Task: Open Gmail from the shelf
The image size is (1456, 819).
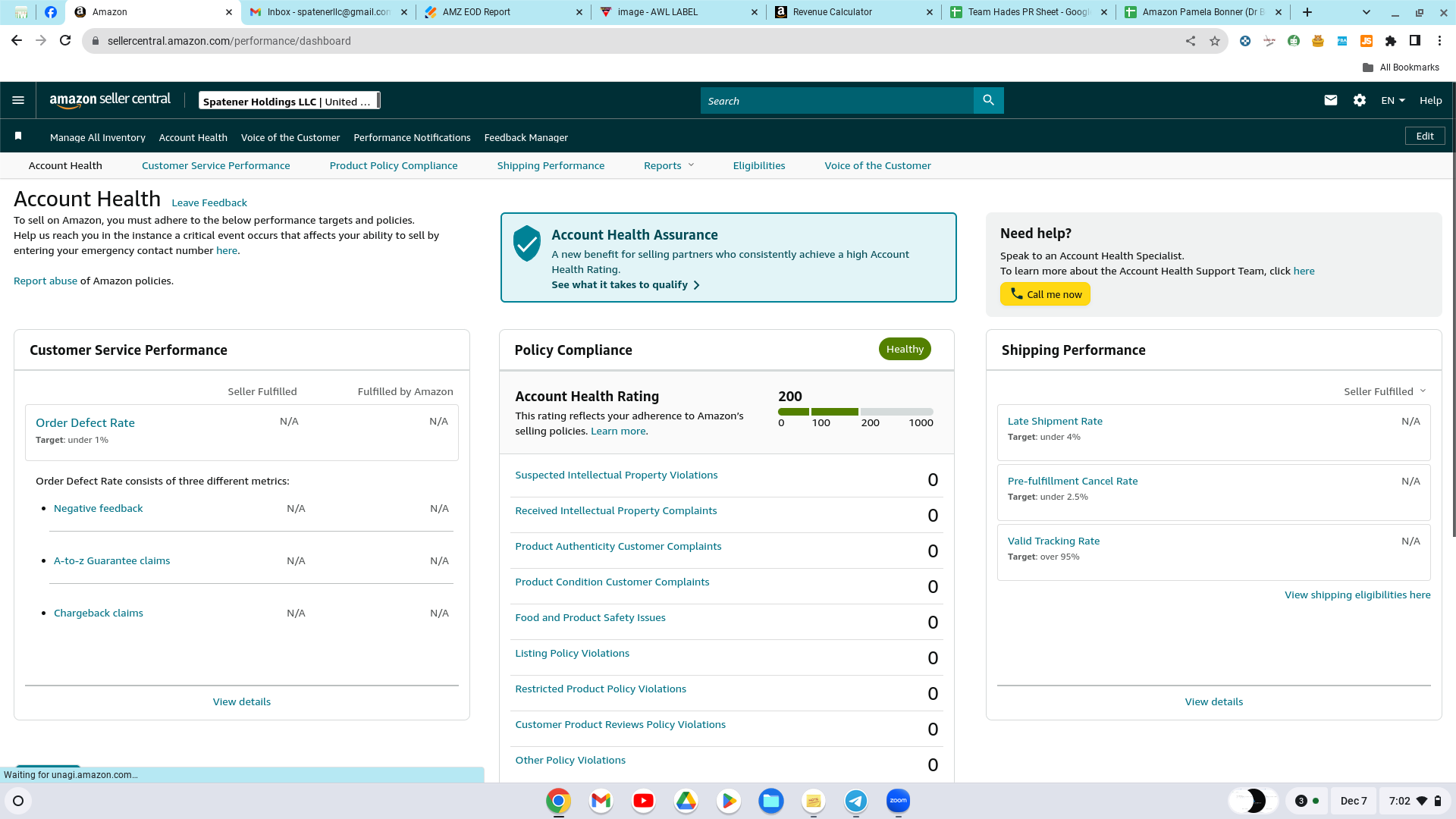Action: point(601,801)
